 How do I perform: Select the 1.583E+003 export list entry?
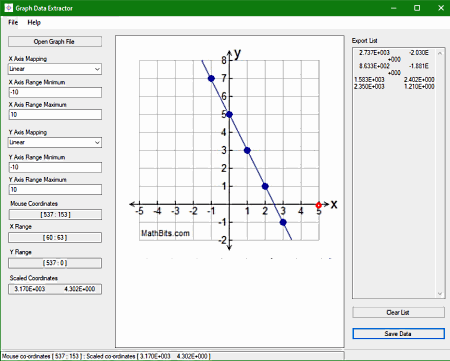click(x=394, y=80)
